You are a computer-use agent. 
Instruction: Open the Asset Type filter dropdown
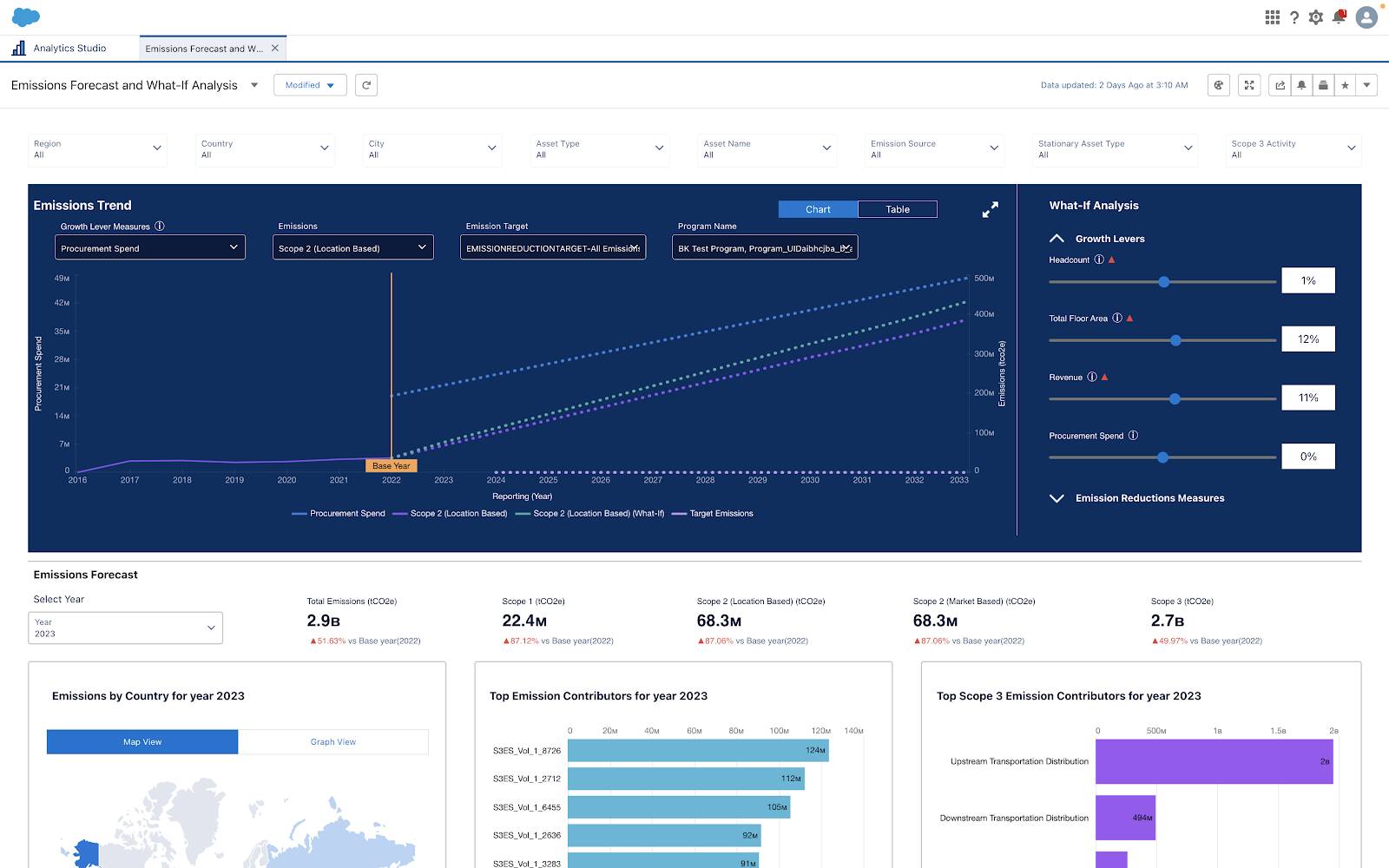point(600,149)
